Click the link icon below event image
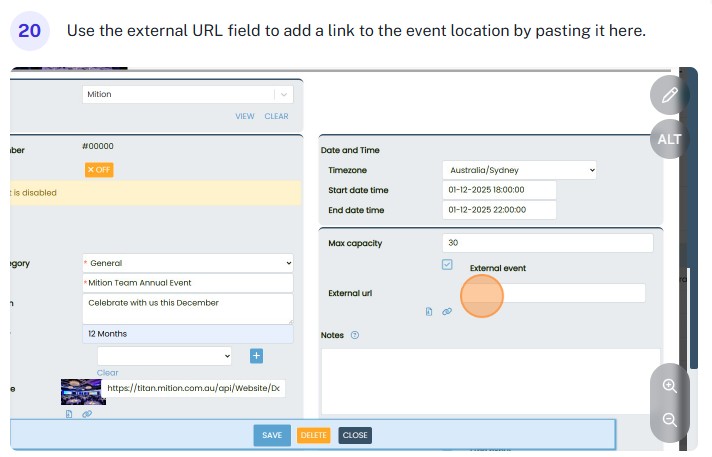Image resolution: width=712 pixels, height=457 pixels. coord(87,413)
